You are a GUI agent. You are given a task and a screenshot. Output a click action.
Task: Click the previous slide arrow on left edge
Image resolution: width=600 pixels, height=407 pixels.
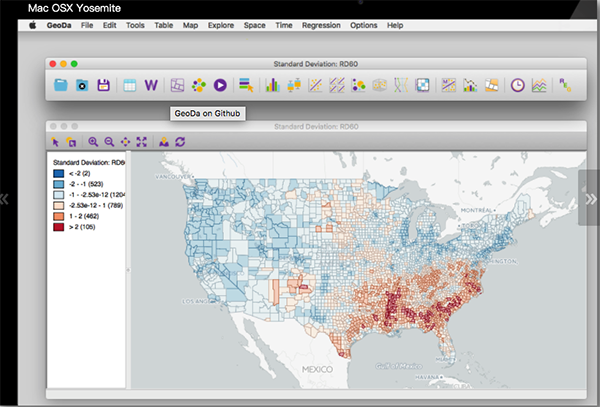(x=5, y=198)
